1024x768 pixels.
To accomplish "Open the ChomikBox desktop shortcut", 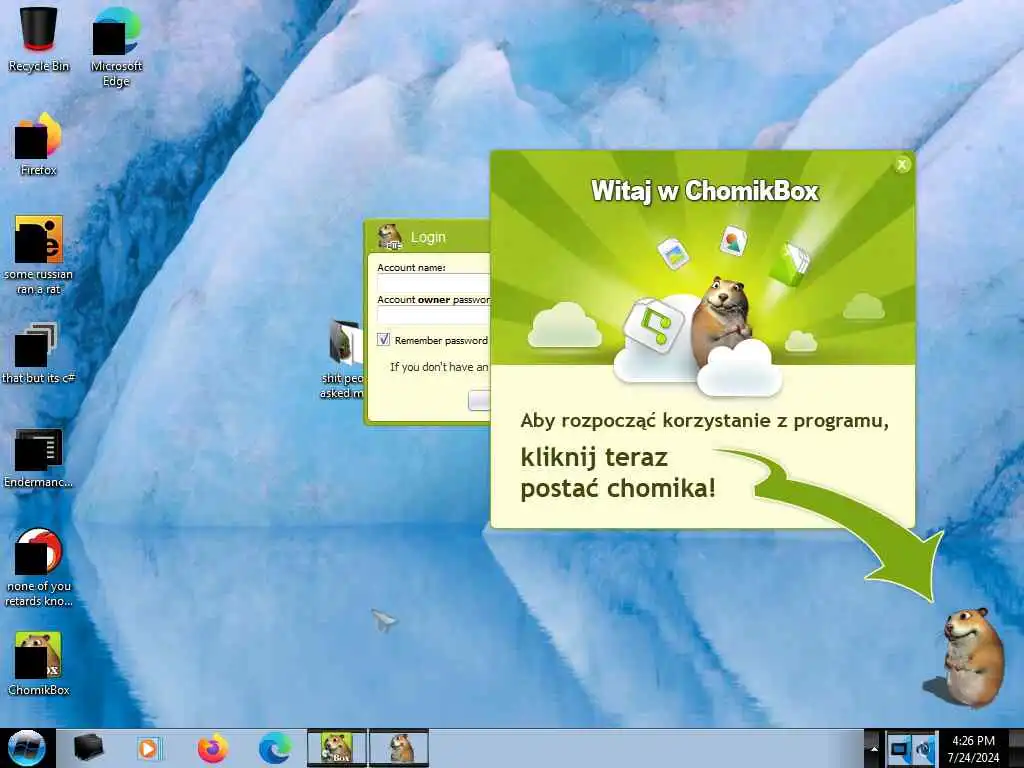I will click(x=39, y=663).
